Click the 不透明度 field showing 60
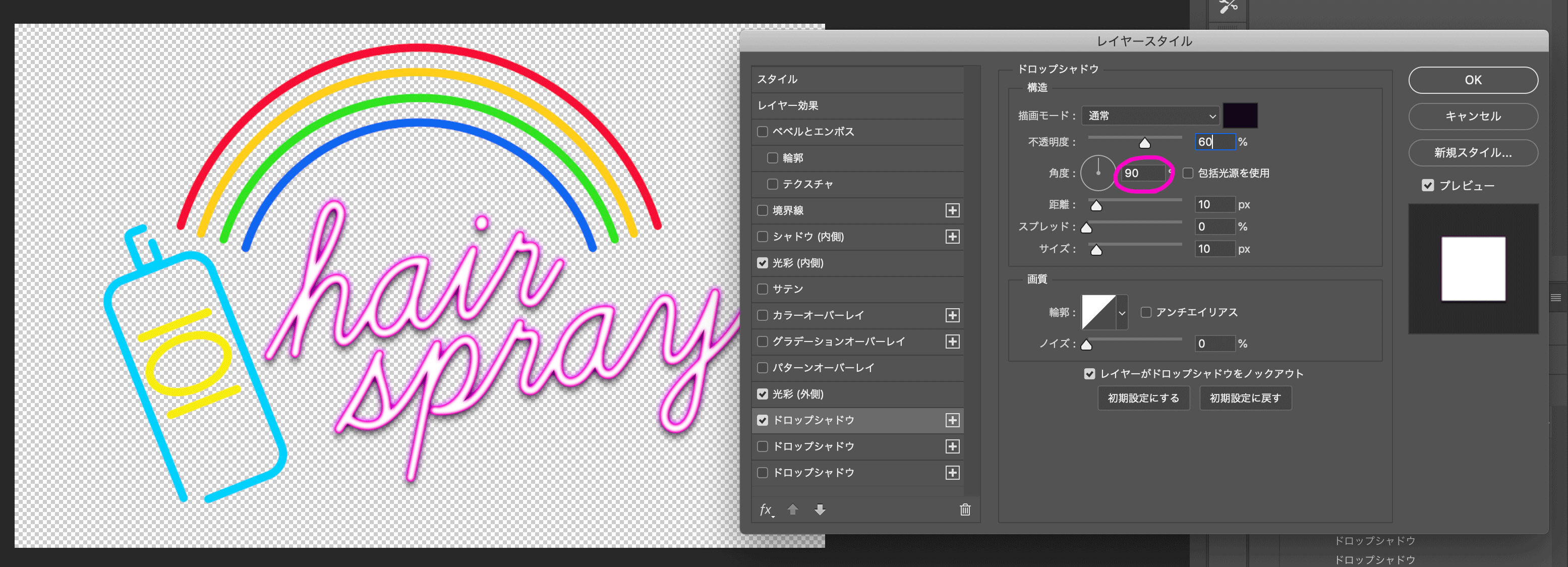The image size is (1568, 567). click(1215, 142)
